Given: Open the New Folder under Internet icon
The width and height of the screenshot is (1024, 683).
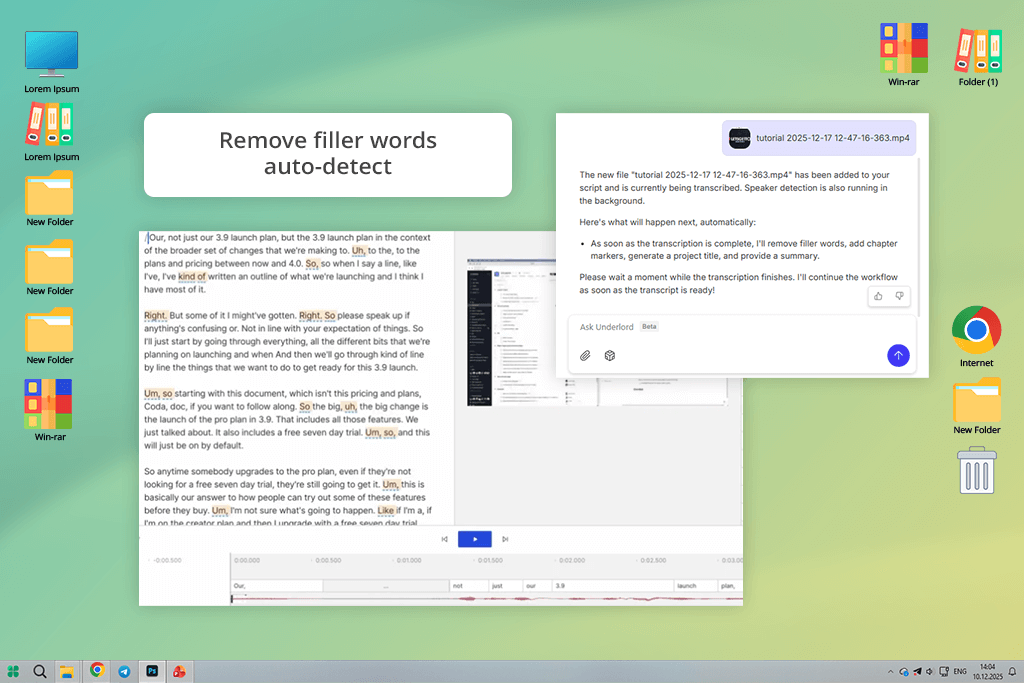Looking at the screenshot, I should (x=976, y=406).
